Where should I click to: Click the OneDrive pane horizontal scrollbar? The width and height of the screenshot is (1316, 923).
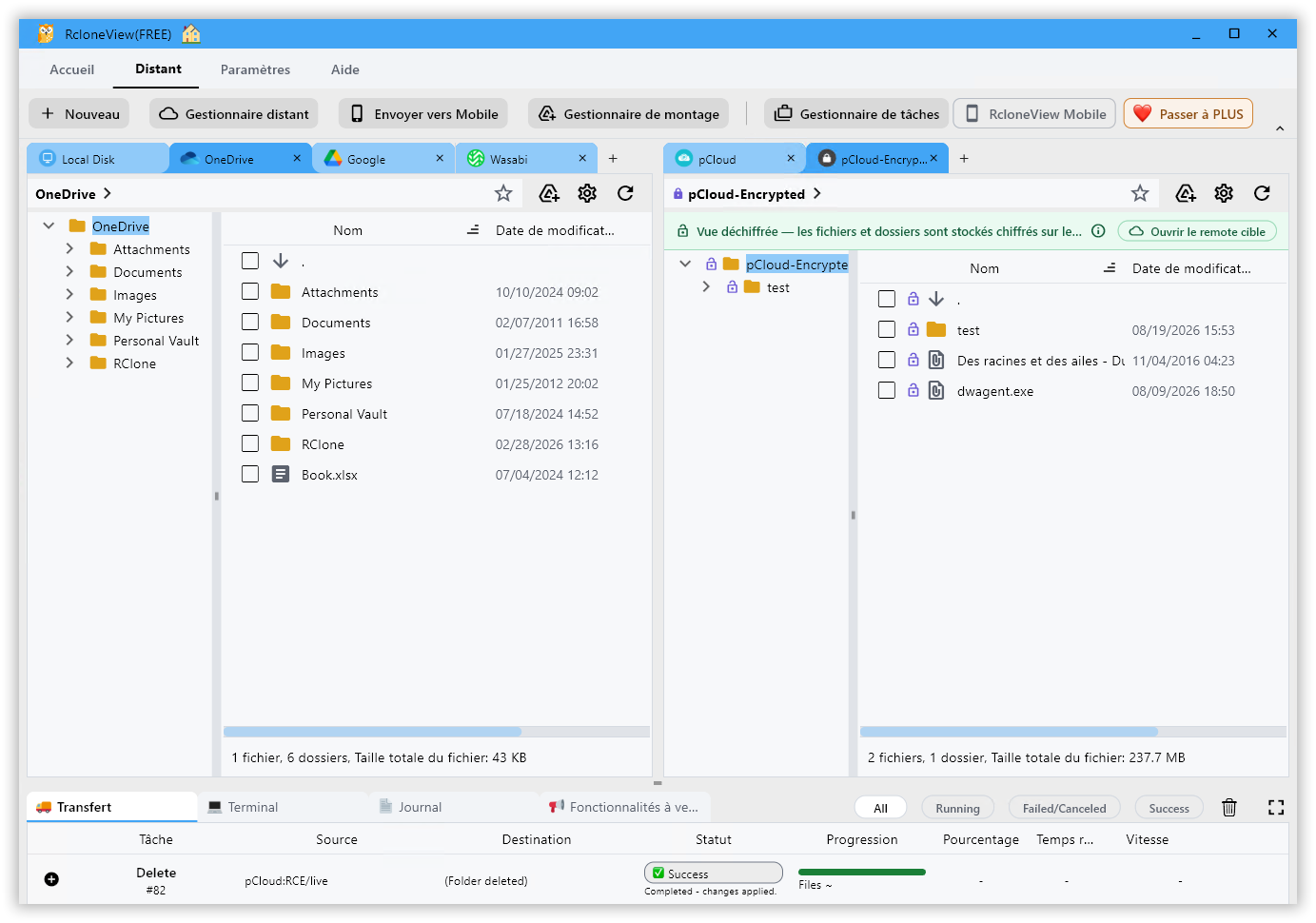(x=372, y=732)
